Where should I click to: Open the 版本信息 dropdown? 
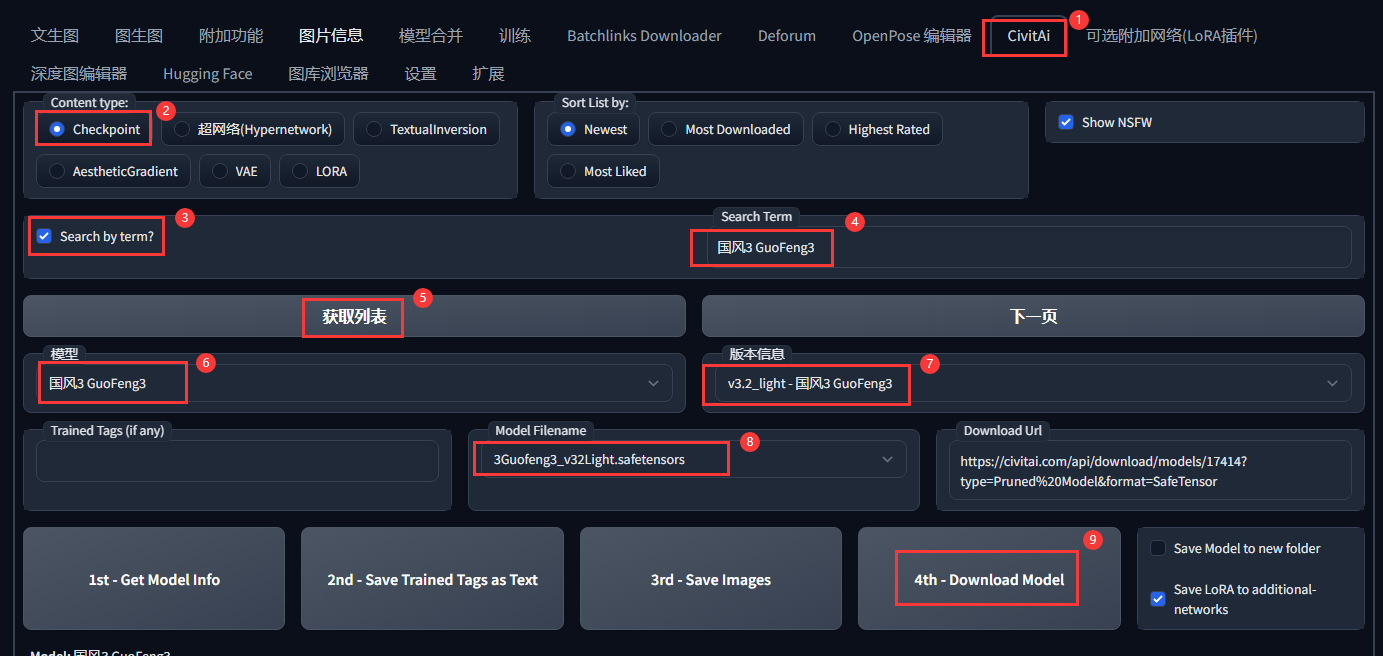click(1033, 383)
